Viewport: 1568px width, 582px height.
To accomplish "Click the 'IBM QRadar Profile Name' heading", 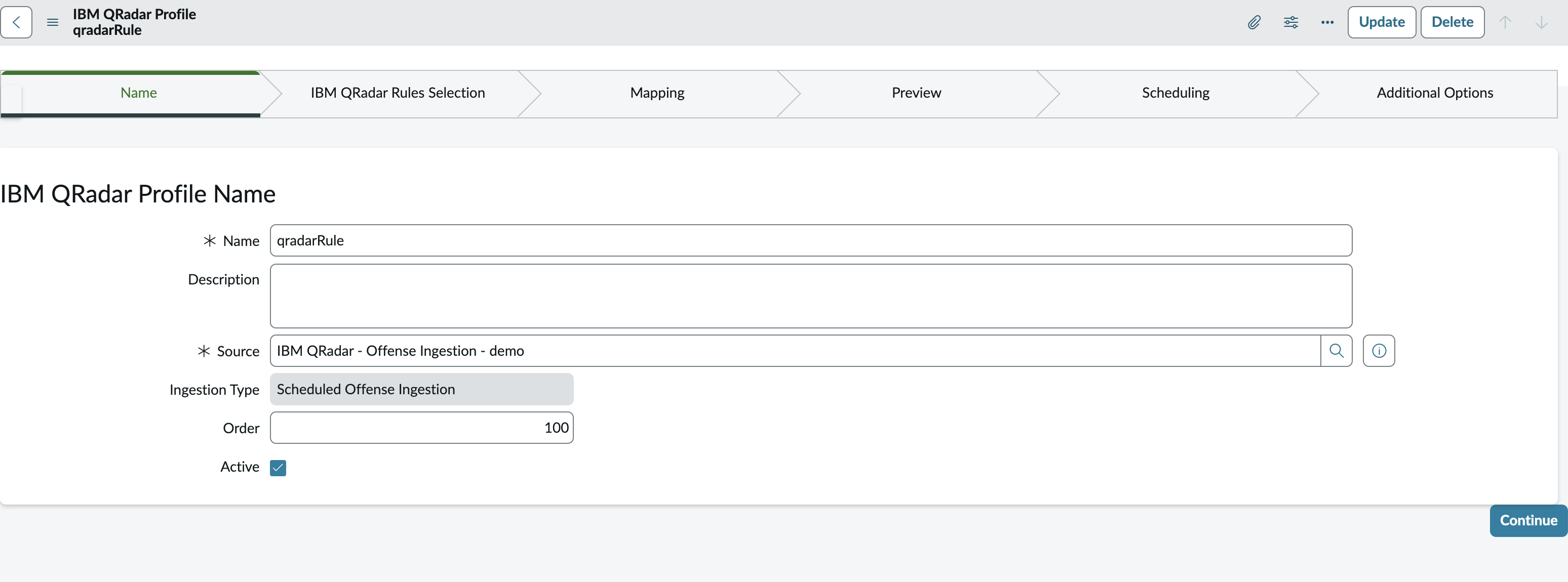I will (138, 194).
